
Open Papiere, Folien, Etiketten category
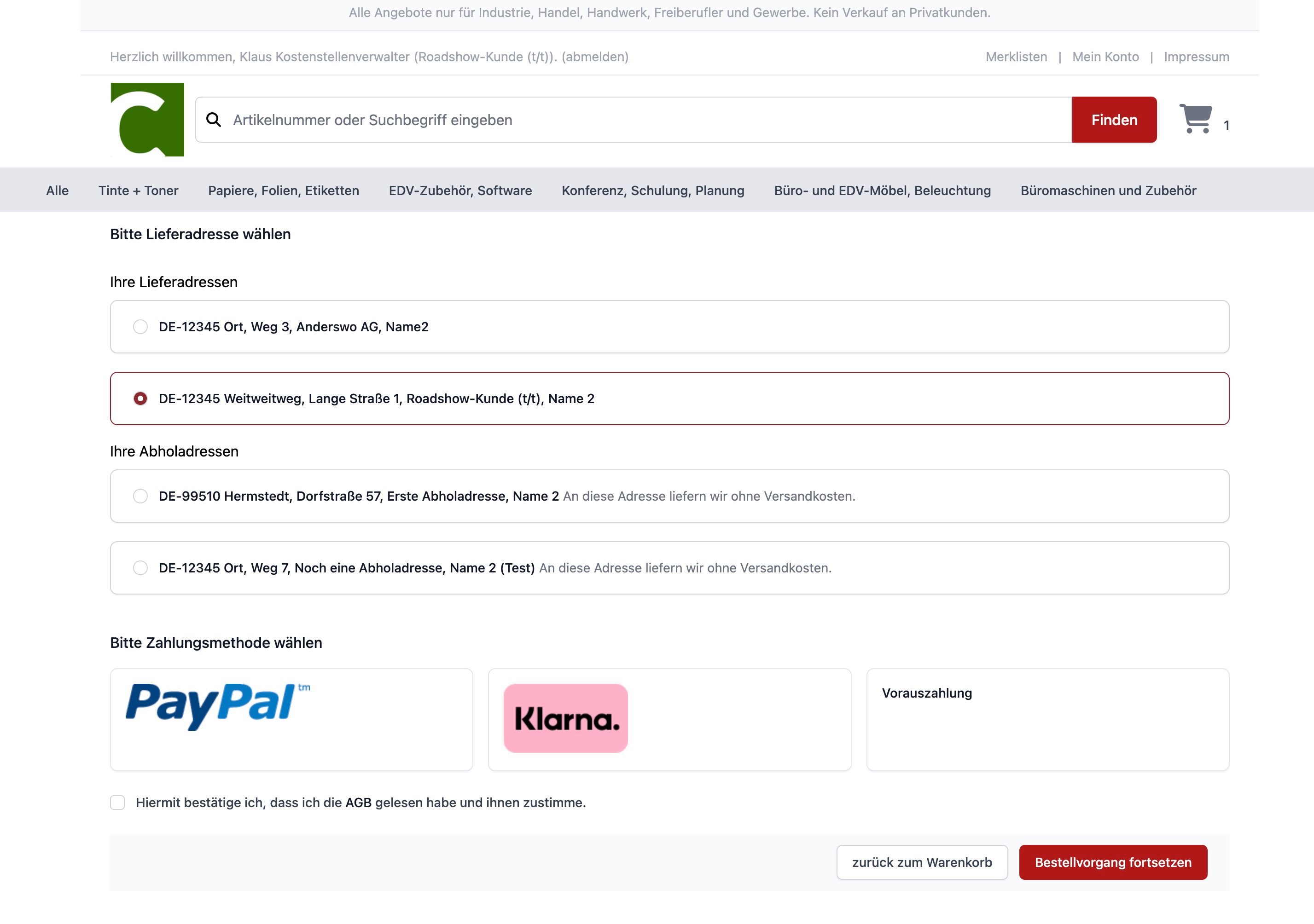(283, 191)
